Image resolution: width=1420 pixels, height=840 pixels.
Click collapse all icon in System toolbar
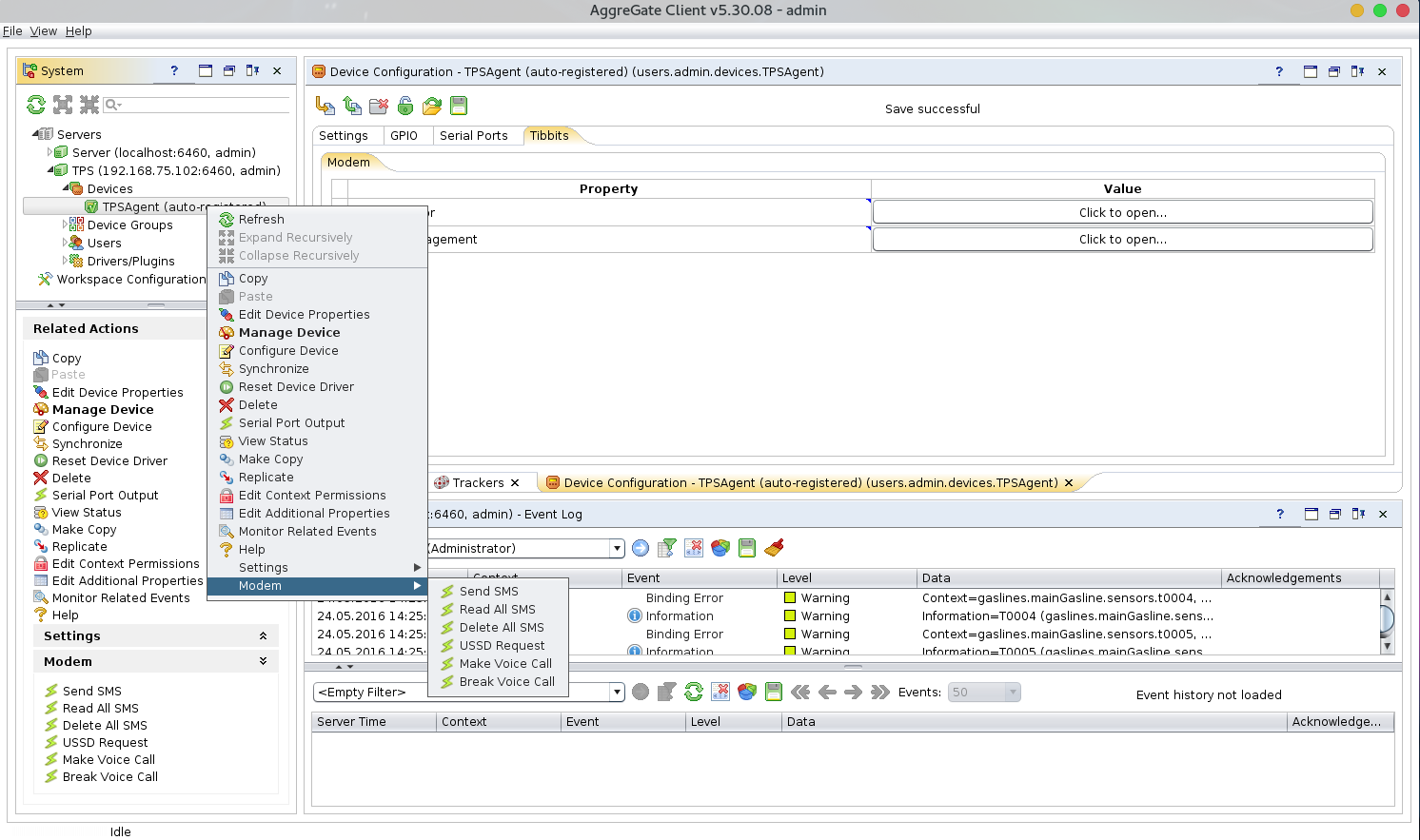[89, 105]
